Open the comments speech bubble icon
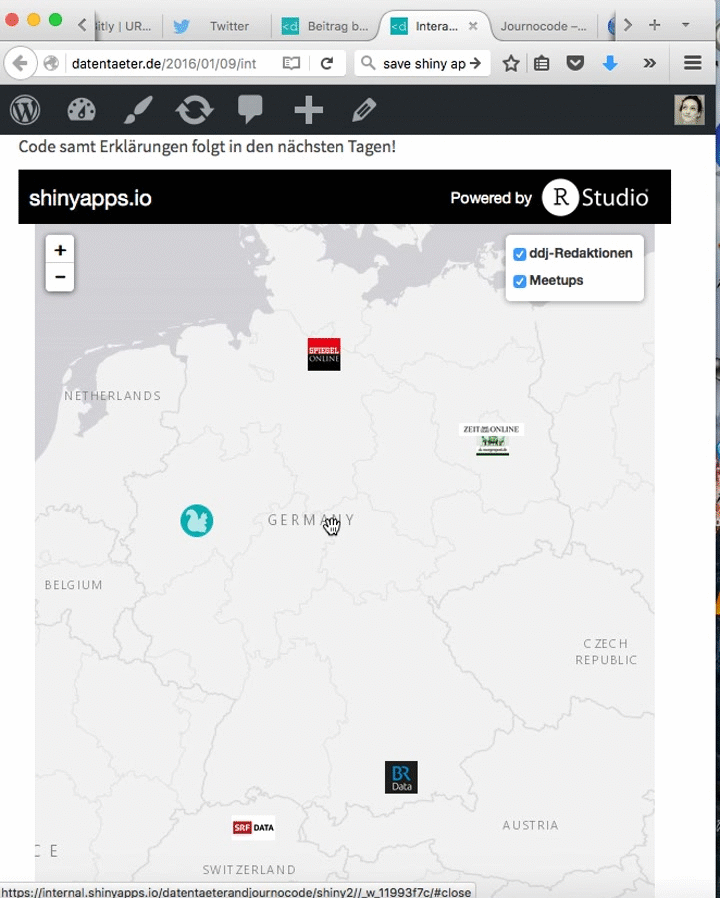 coord(250,110)
